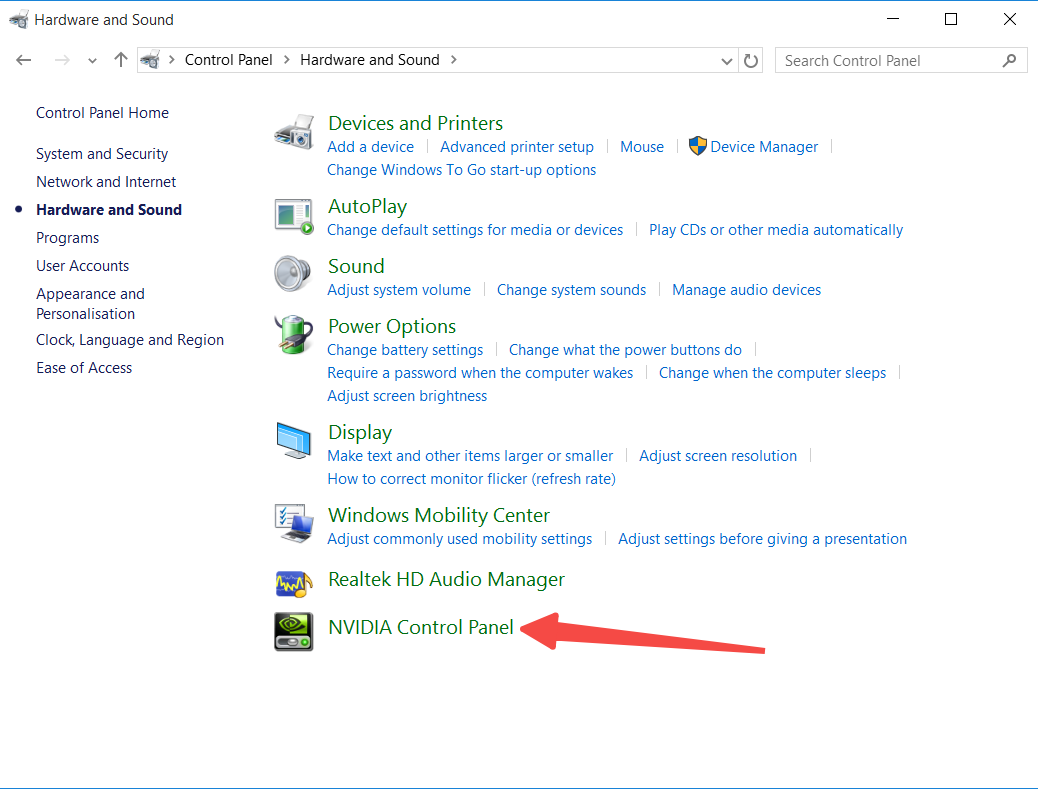1038x789 pixels.
Task: Click Add a device
Action: pyautogui.click(x=371, y=146)
